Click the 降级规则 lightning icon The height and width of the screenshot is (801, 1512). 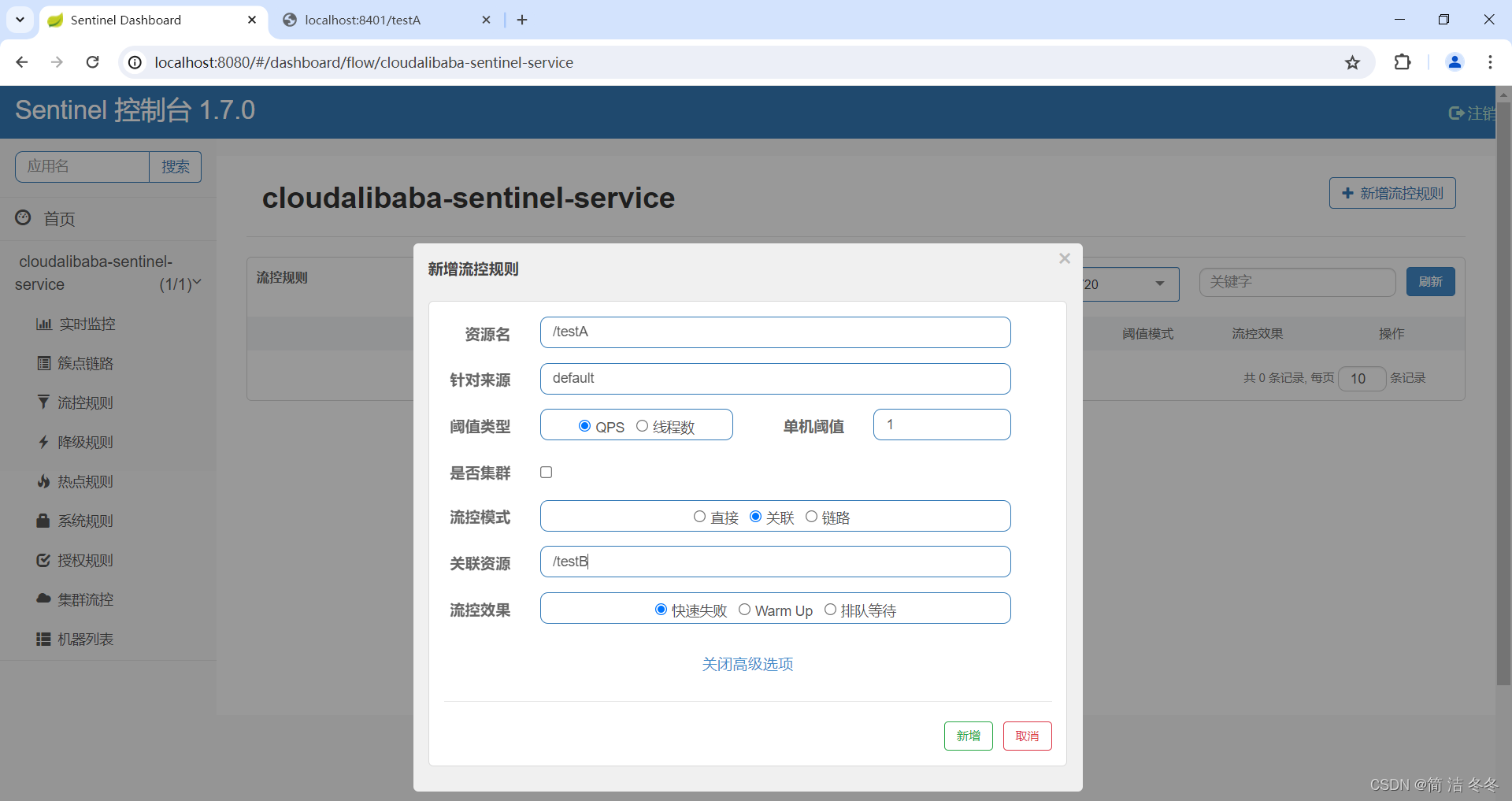(44, 442)
